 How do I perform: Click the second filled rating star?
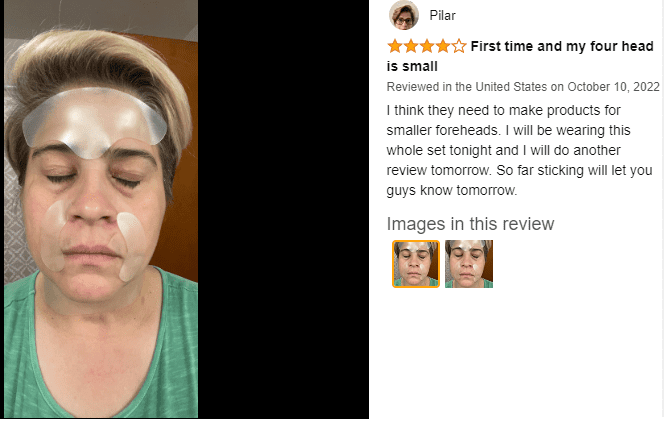pos(411,46)
